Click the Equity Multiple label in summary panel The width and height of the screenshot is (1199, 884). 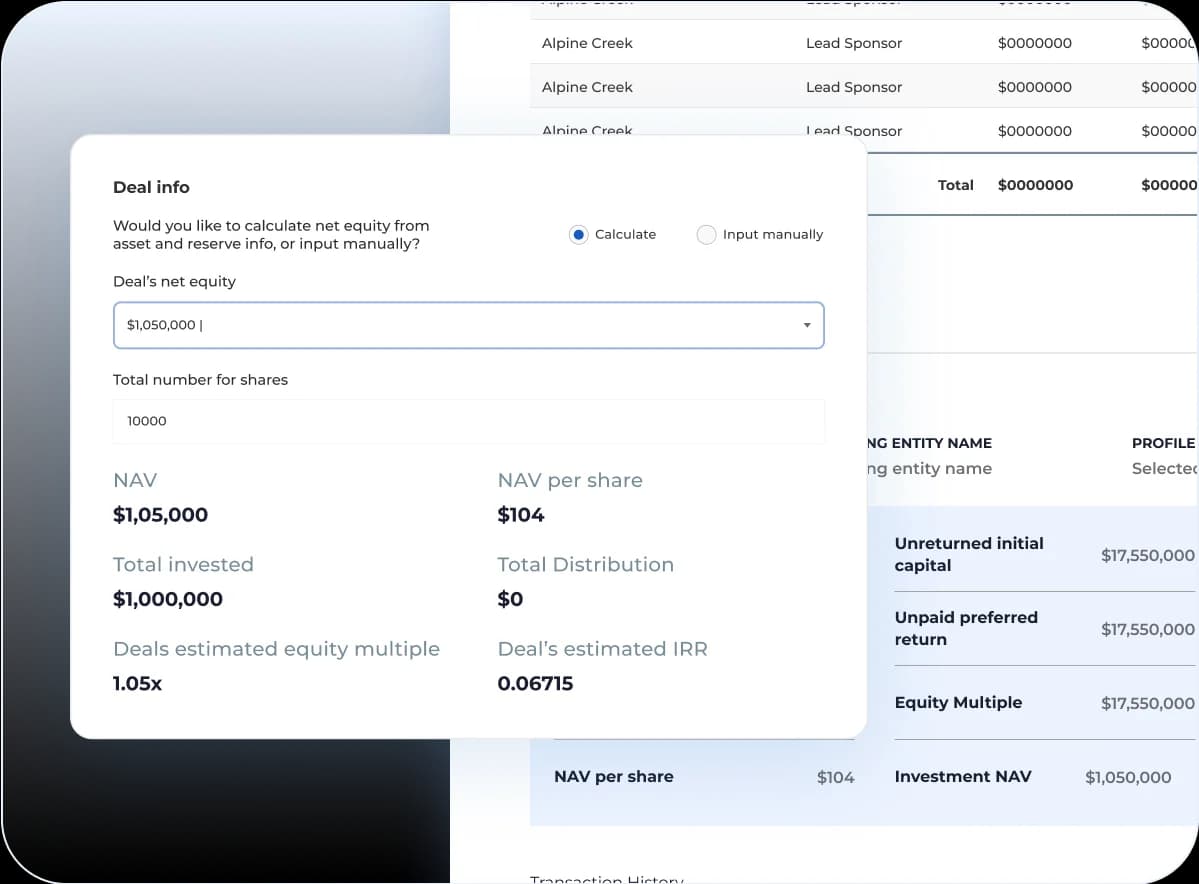(958, 703)
